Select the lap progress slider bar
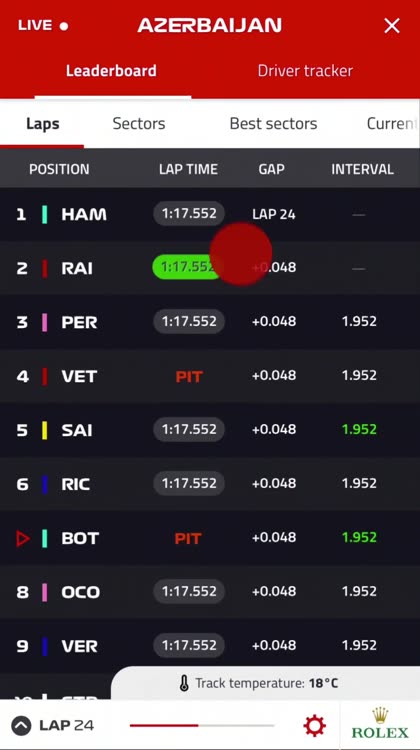Viewport: 420px width, 750px height. coord(202,726)
